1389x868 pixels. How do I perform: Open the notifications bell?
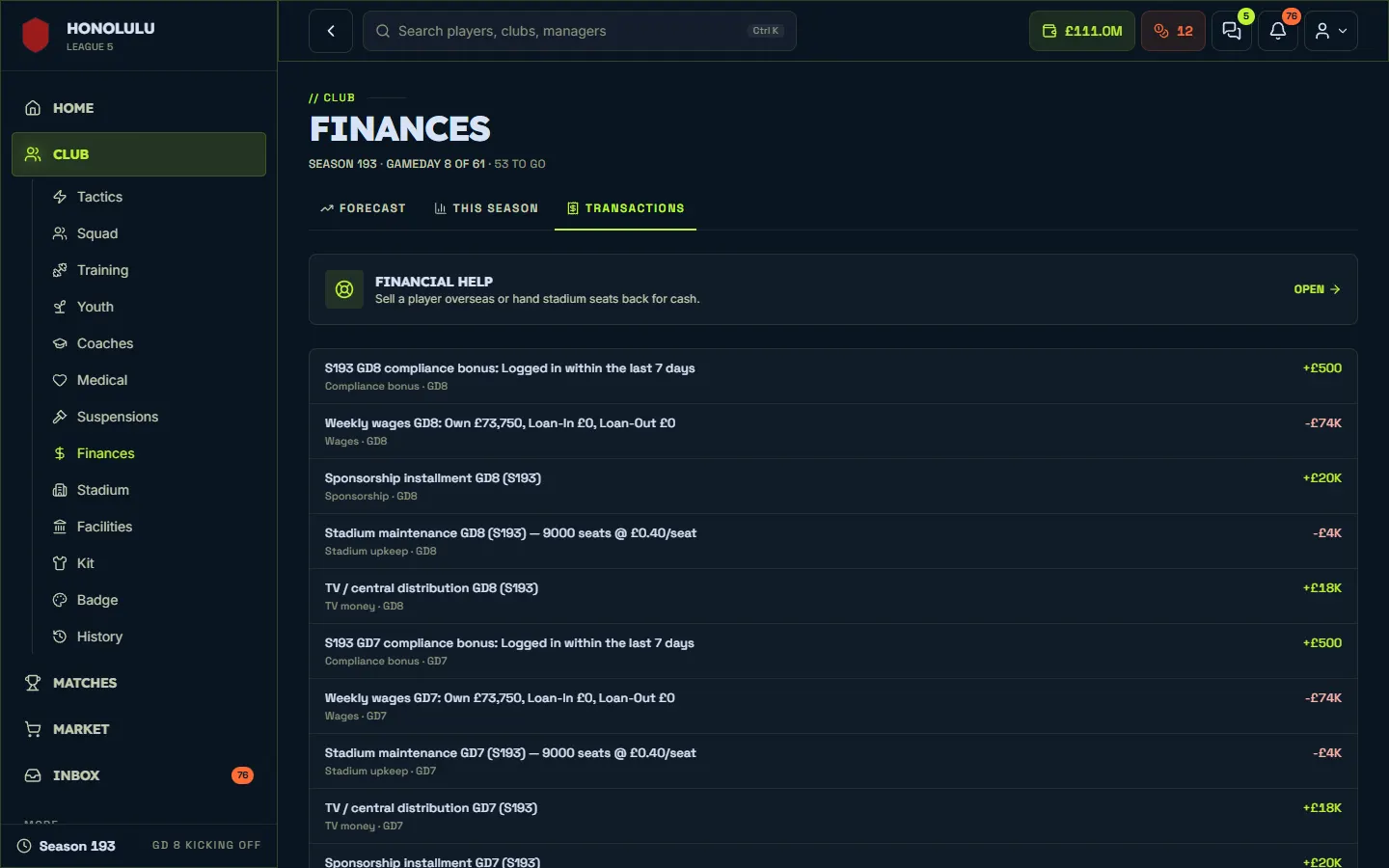[x=1278, y=31]
